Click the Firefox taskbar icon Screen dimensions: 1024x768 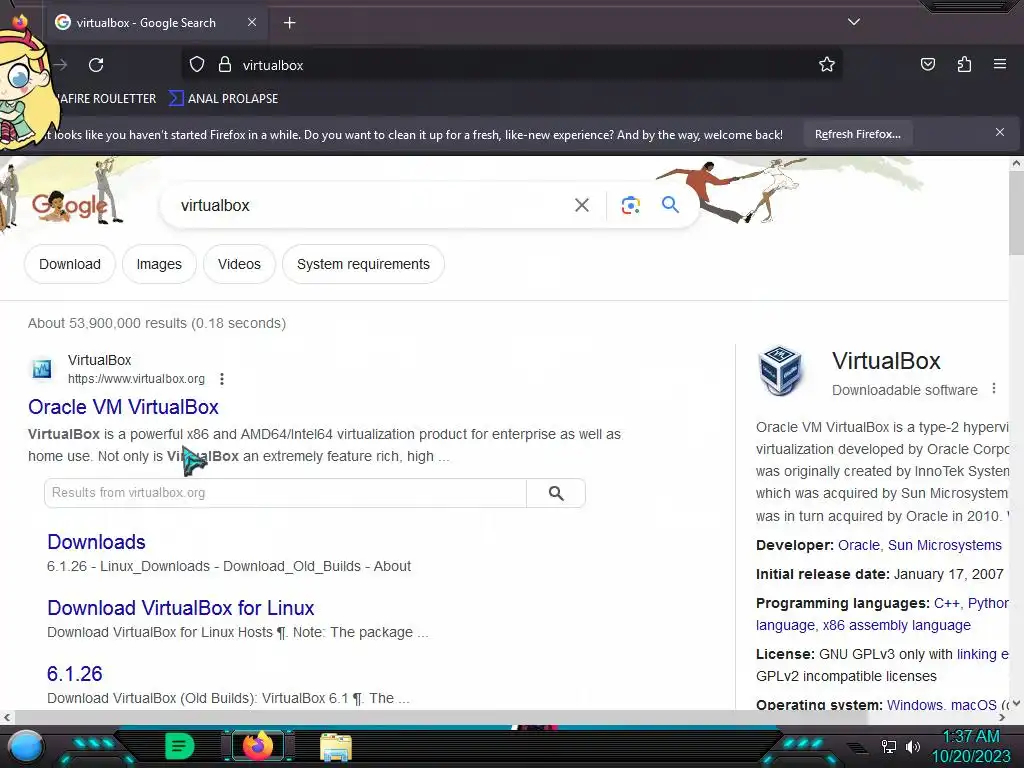[x=257, y=746]
